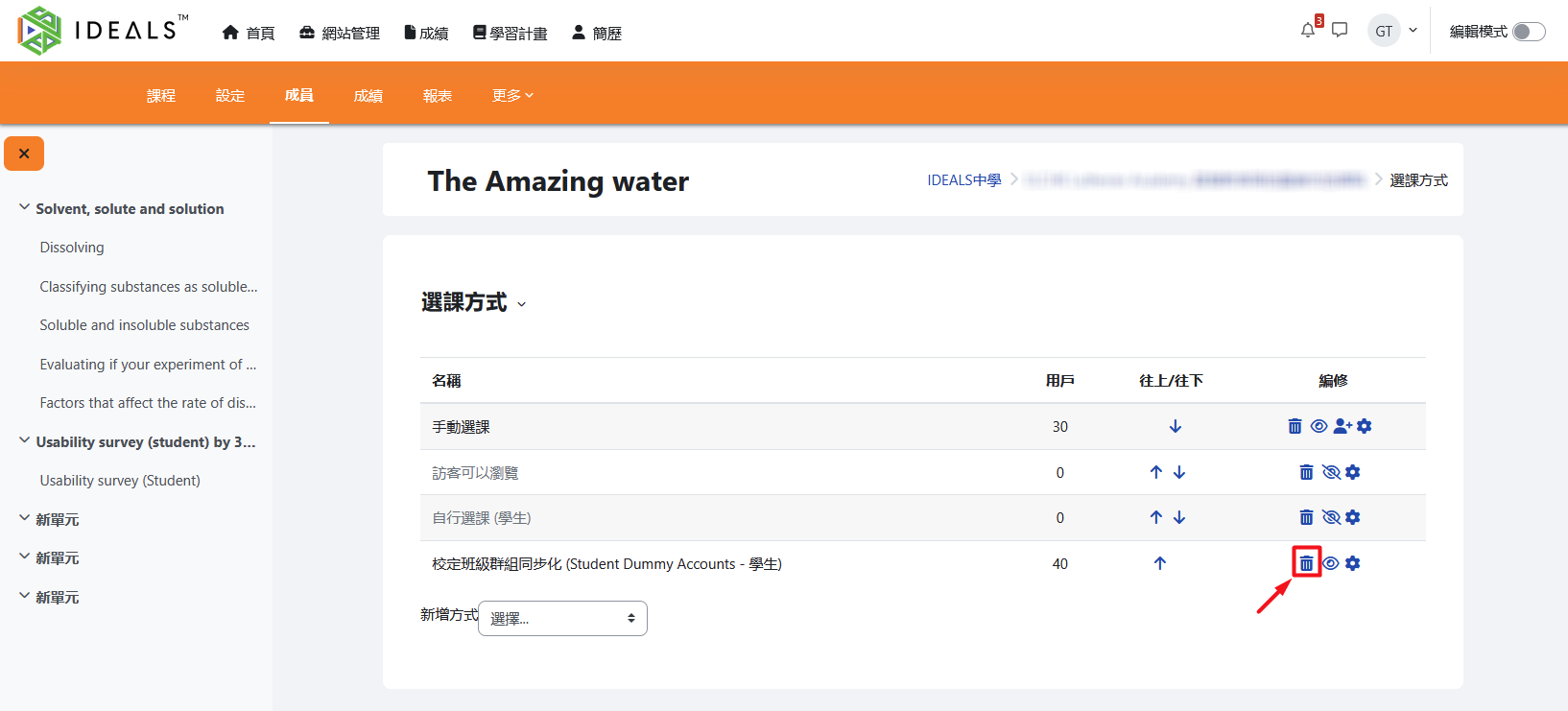This screenshot has height=711, width=1568.
Task: Open the 新增方式 select dropdown
Action: 562,618
